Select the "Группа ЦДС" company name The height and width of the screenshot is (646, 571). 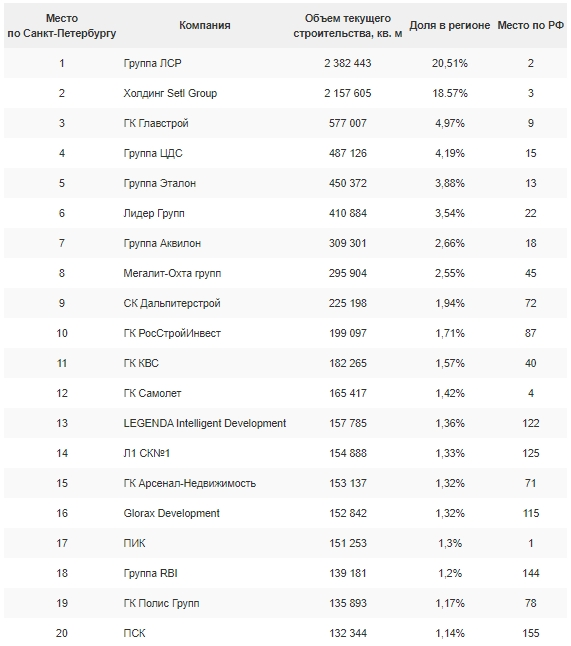coord(153,154)
